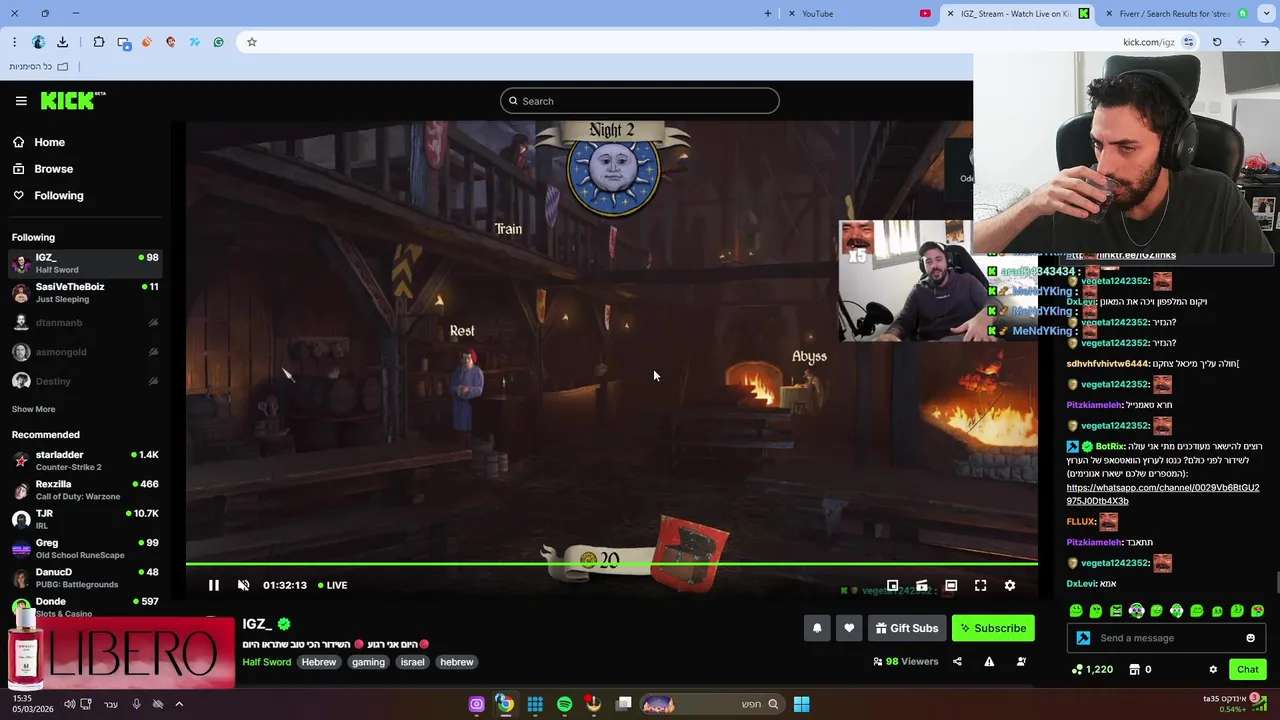The width and height of the screenshot is (1280, 720).
Task: Open DanucD PUBG channel
Action: (85, 578)
